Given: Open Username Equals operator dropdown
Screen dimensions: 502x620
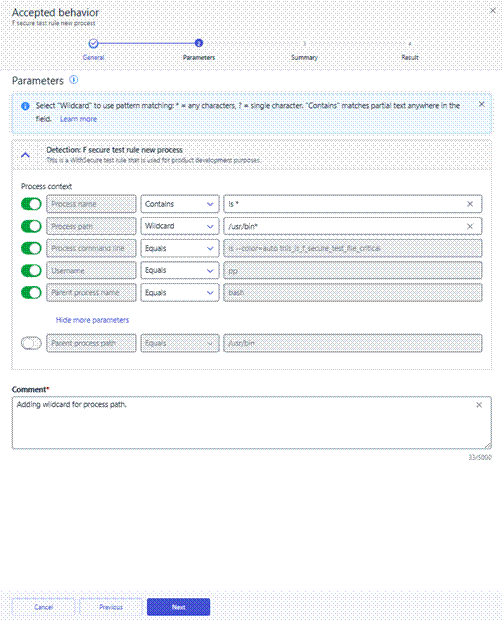Looking at the screenshot, I should 180,270.
